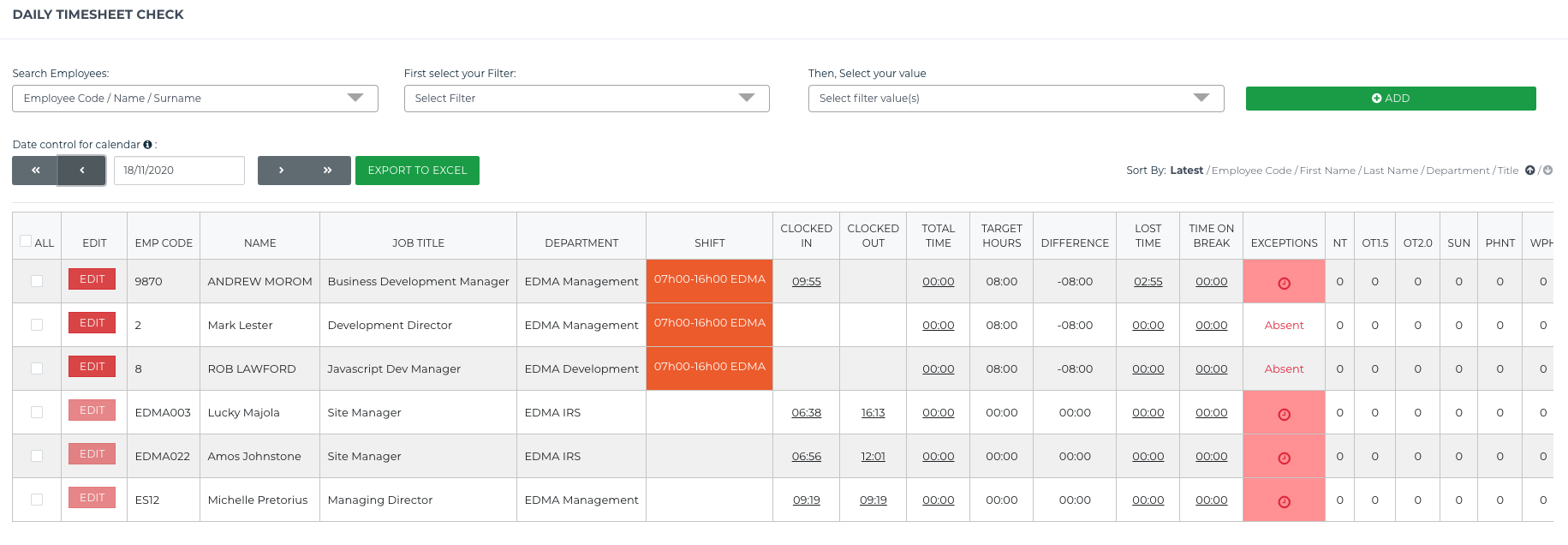This screenshot has width=1568, height=545.
Task: Jump forward with the double right arrow
Action: tap(327, 171)
